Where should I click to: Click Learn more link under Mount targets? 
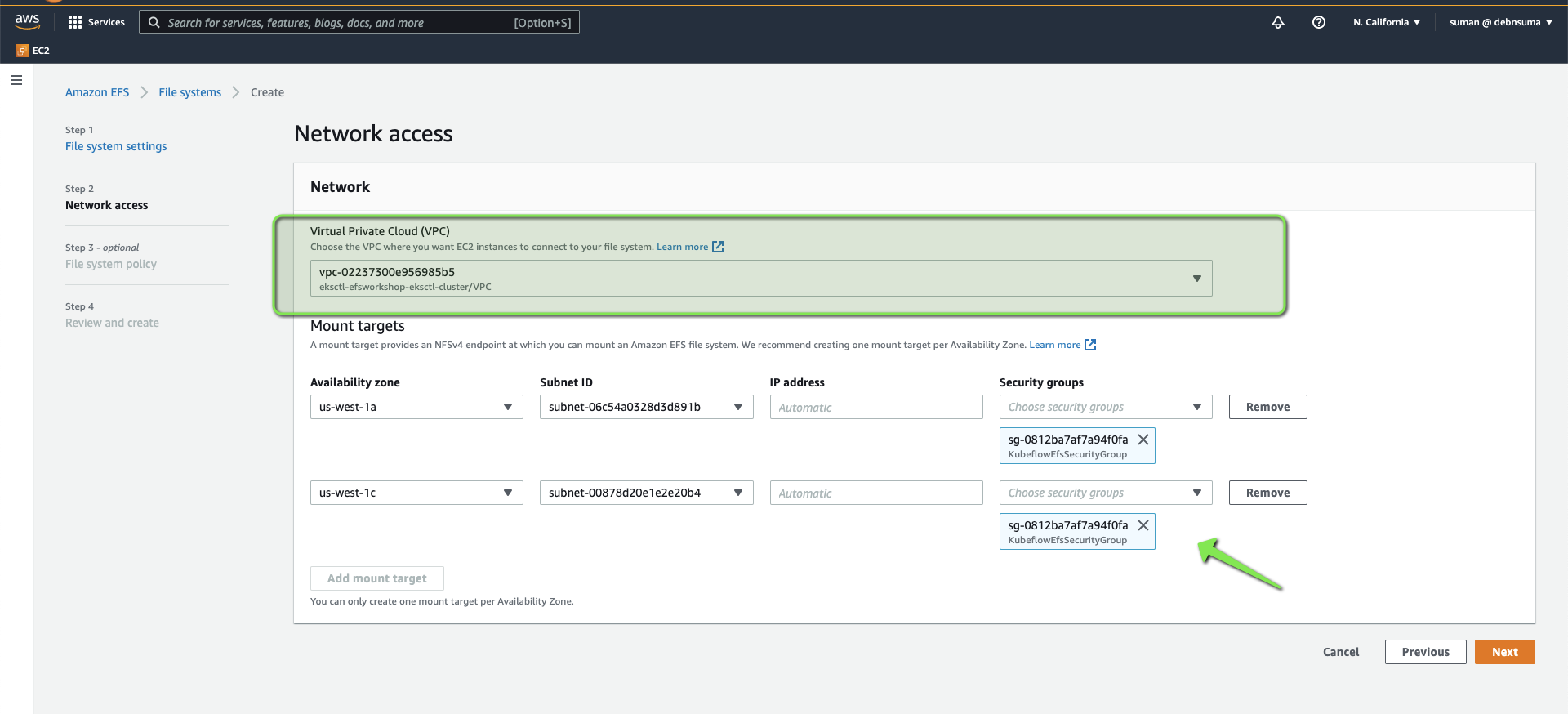(x=1055, y=345)
